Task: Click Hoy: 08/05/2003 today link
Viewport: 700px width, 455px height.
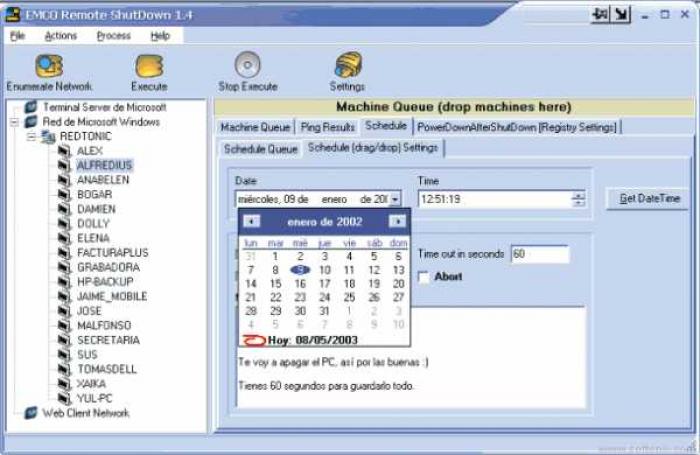Action: 312,341
